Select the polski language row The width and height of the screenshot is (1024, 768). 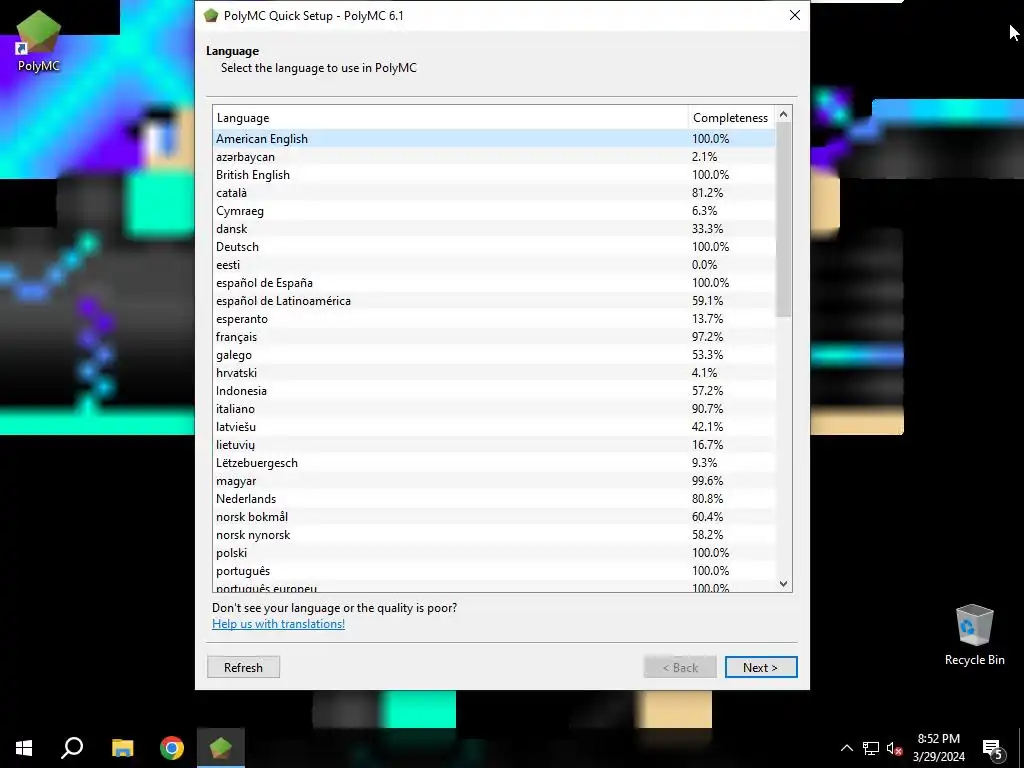[494, 552]
